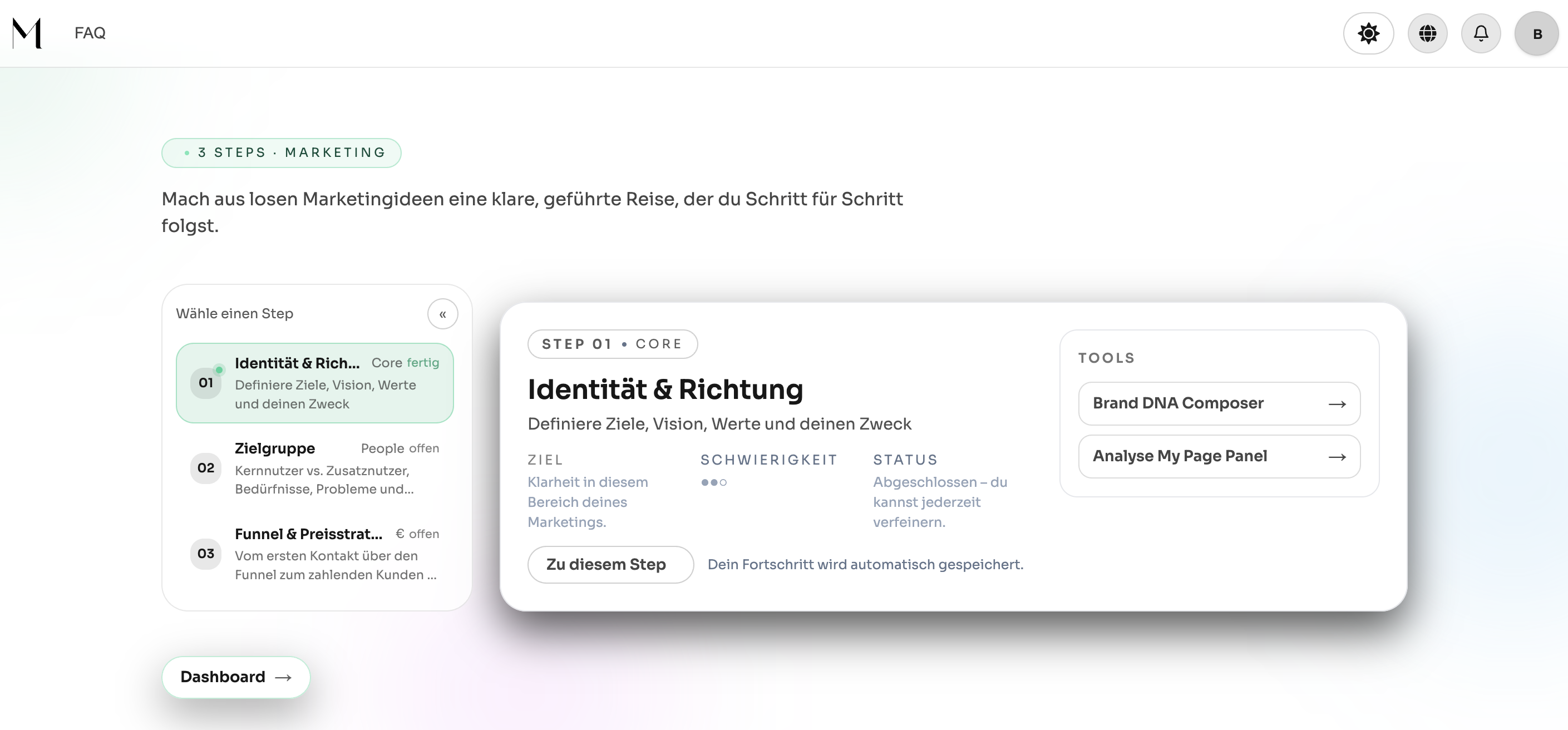This screenshot has height=730, width=1568.
Task: Click the ZIEL label
Action: [545, 460]
